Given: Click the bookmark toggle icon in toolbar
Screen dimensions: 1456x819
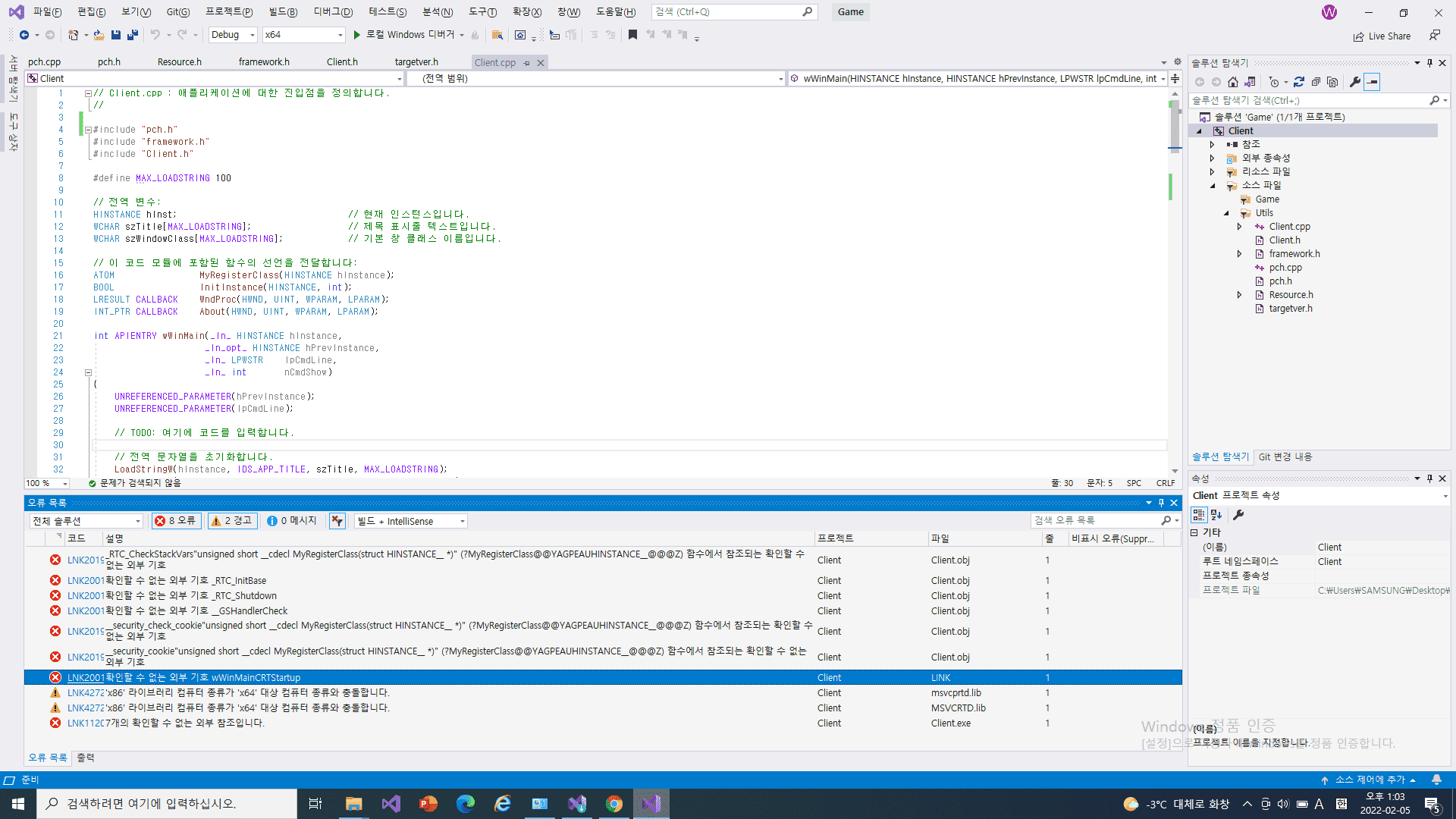Looking at the screenshot, I should (x=632, y=35).
